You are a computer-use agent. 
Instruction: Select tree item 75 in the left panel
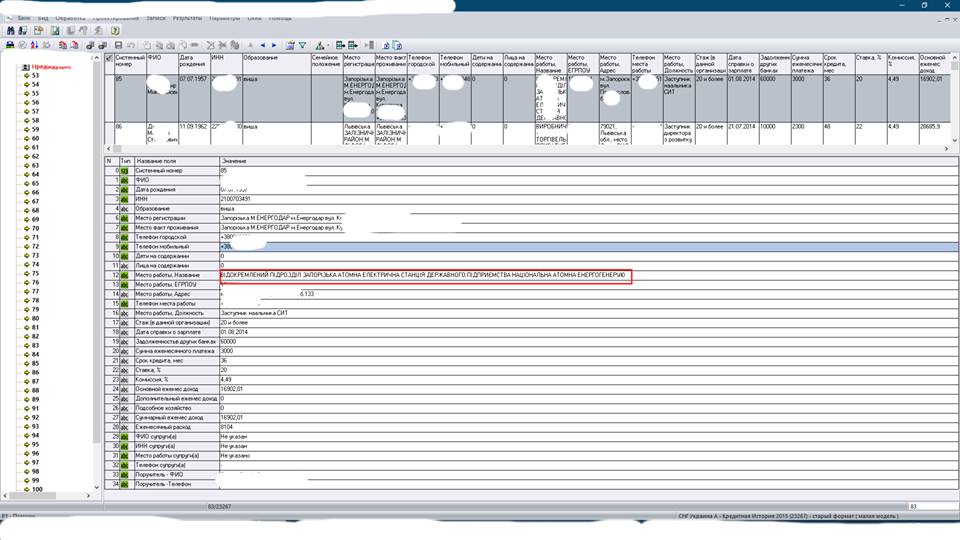tap(35, 273)
